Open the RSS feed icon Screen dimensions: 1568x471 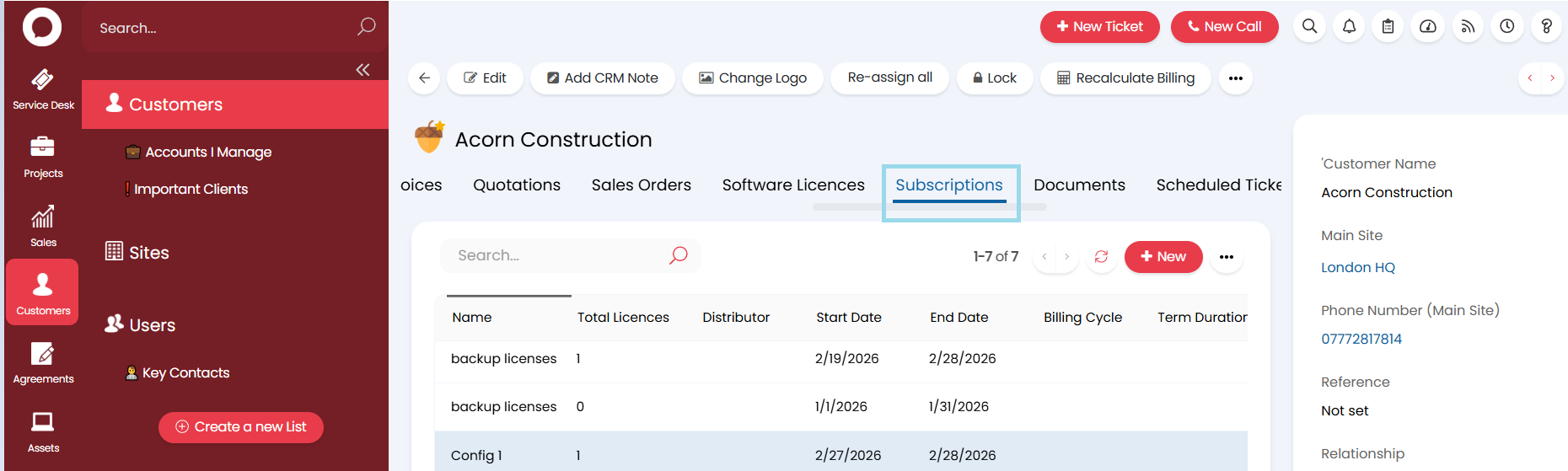(1468, 27)
